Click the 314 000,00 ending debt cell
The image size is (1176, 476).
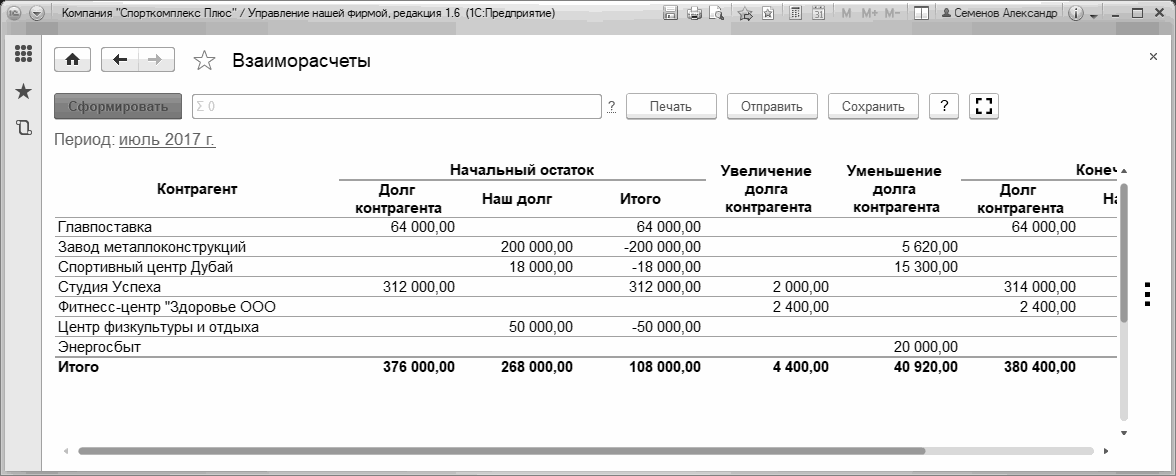pos(1040,286)
